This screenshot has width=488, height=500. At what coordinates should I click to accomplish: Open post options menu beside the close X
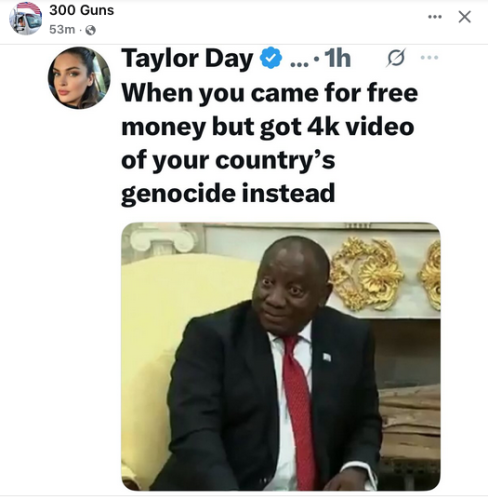tap(435, 17)
